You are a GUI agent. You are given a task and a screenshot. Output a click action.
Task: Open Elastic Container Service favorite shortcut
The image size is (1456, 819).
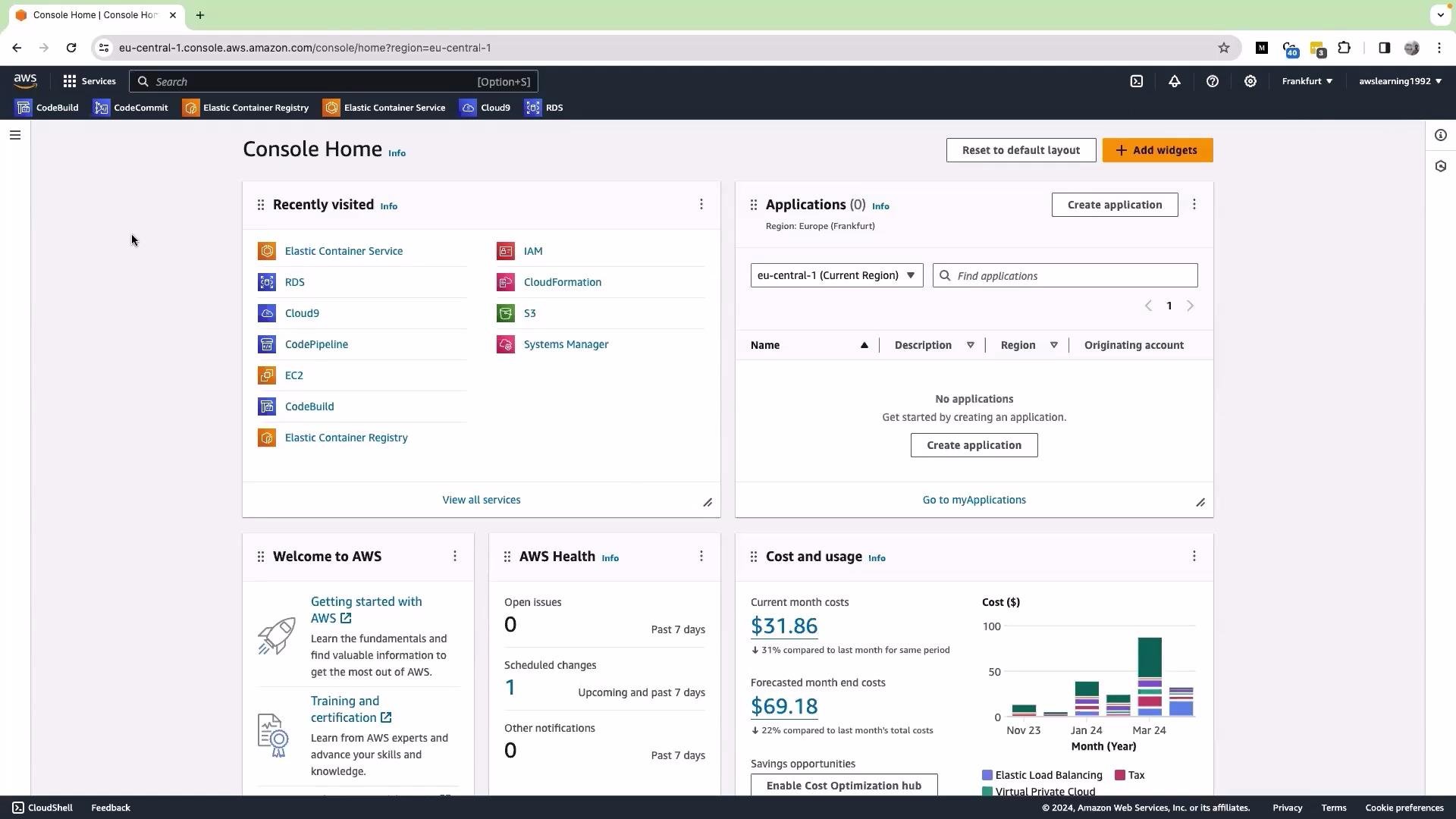click(384, 108)
